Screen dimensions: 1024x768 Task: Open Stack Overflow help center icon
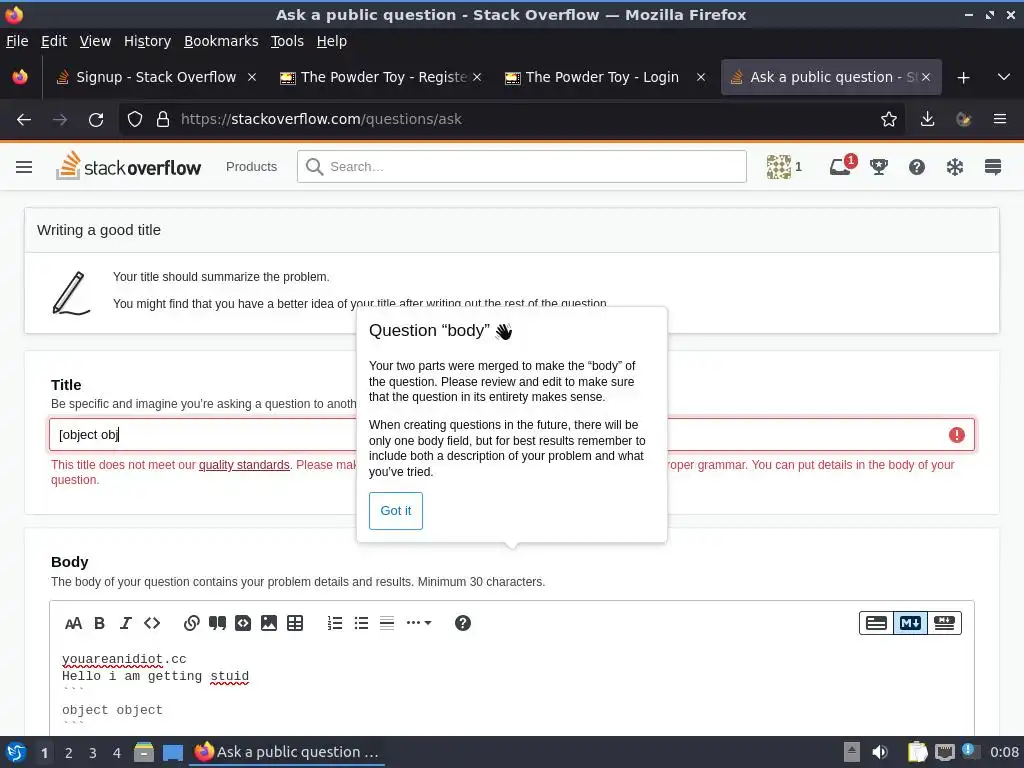pos(917,167)
